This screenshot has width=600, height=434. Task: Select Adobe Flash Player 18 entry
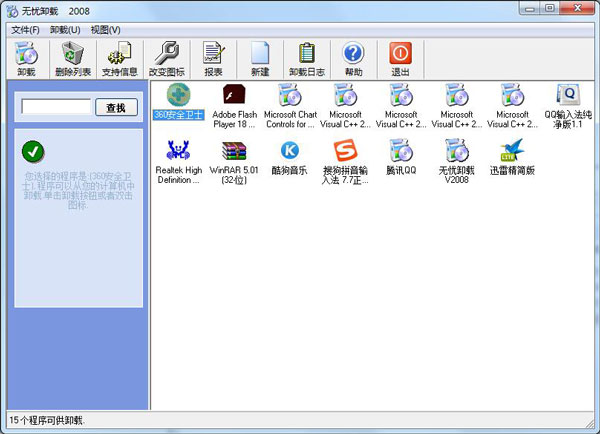(x=234, y=106)
